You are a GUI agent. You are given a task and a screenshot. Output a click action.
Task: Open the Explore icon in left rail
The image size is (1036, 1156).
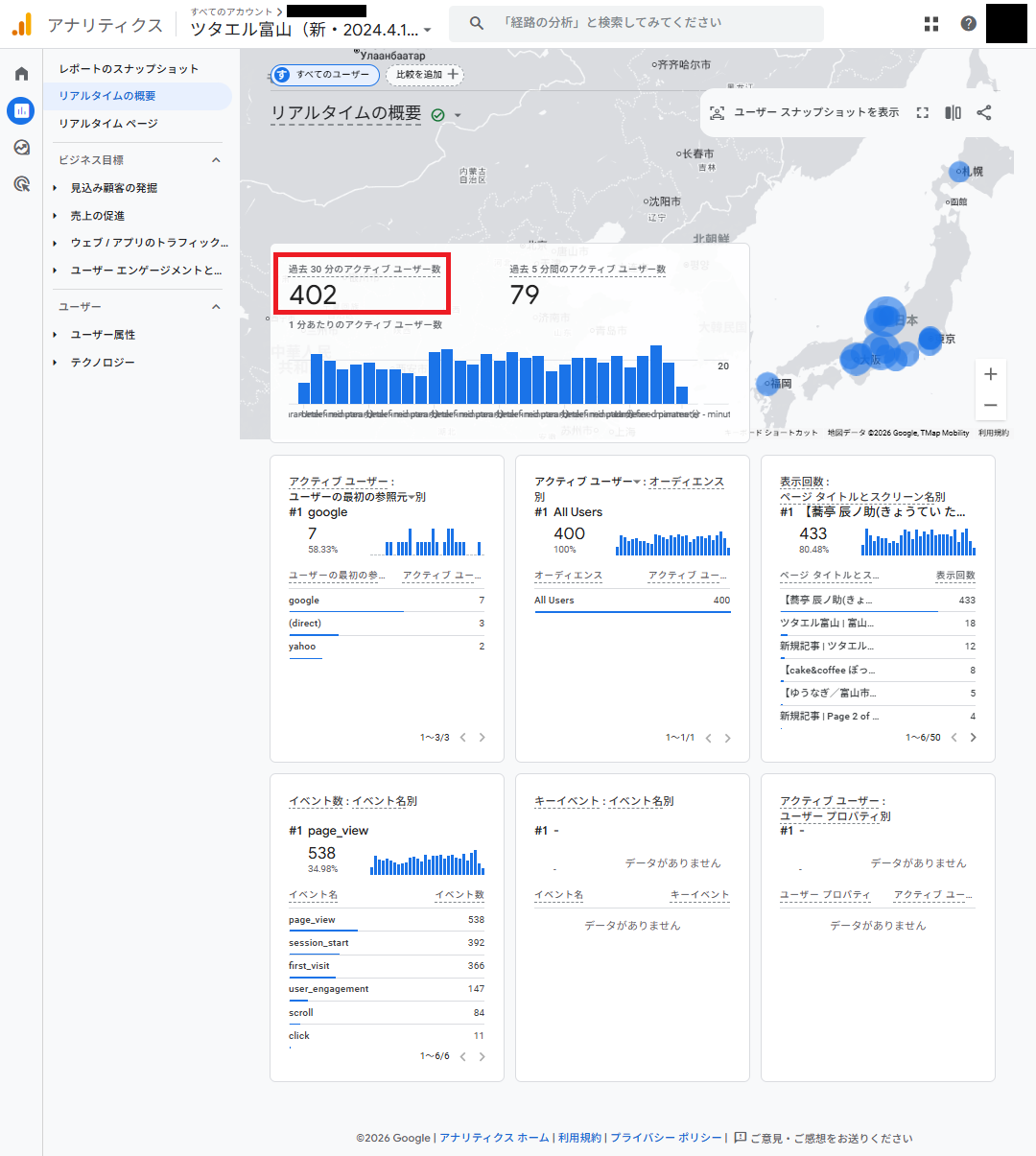(21, 148)
